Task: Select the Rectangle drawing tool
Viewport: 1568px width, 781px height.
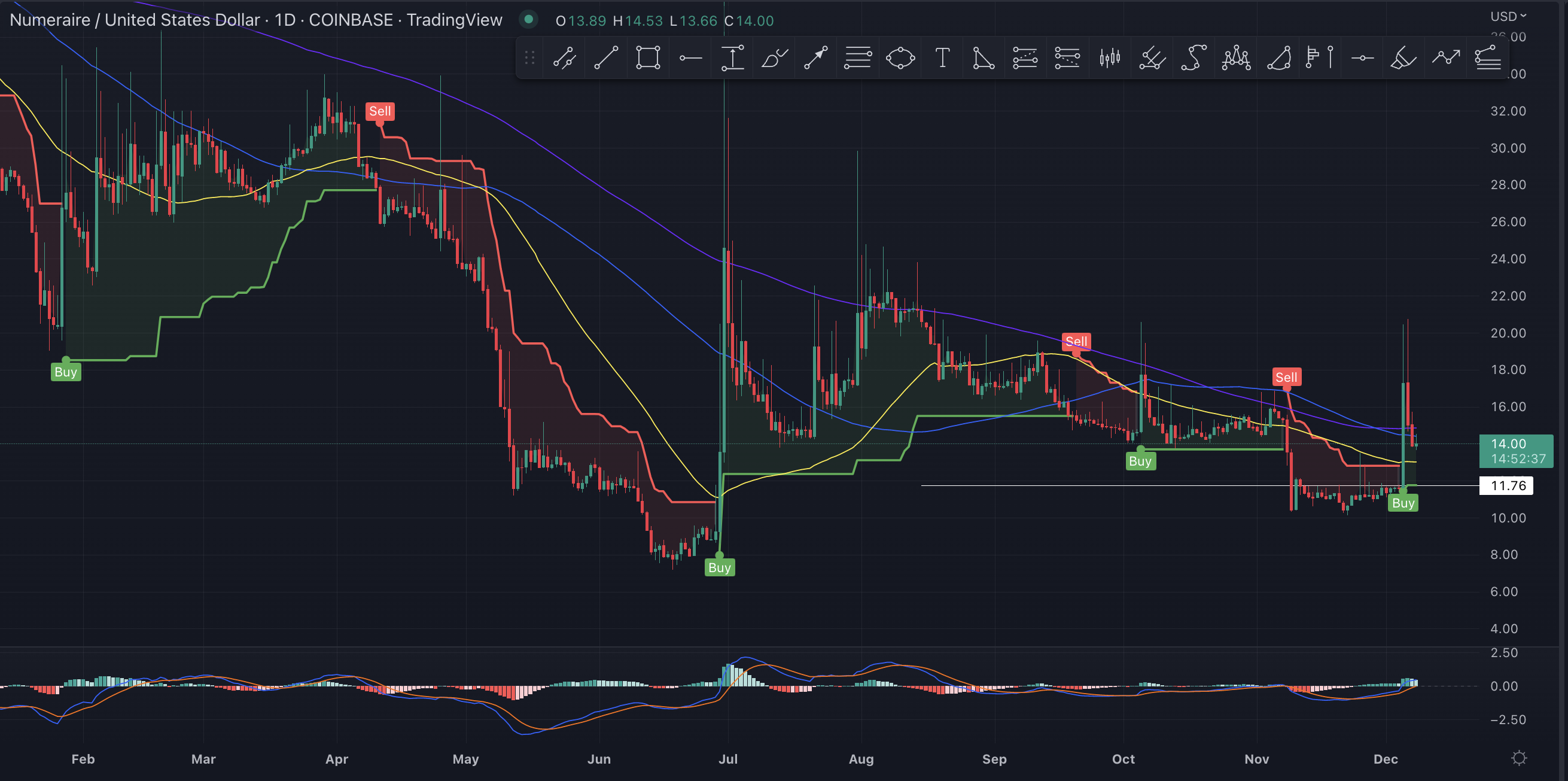Action: coord(648,58)
